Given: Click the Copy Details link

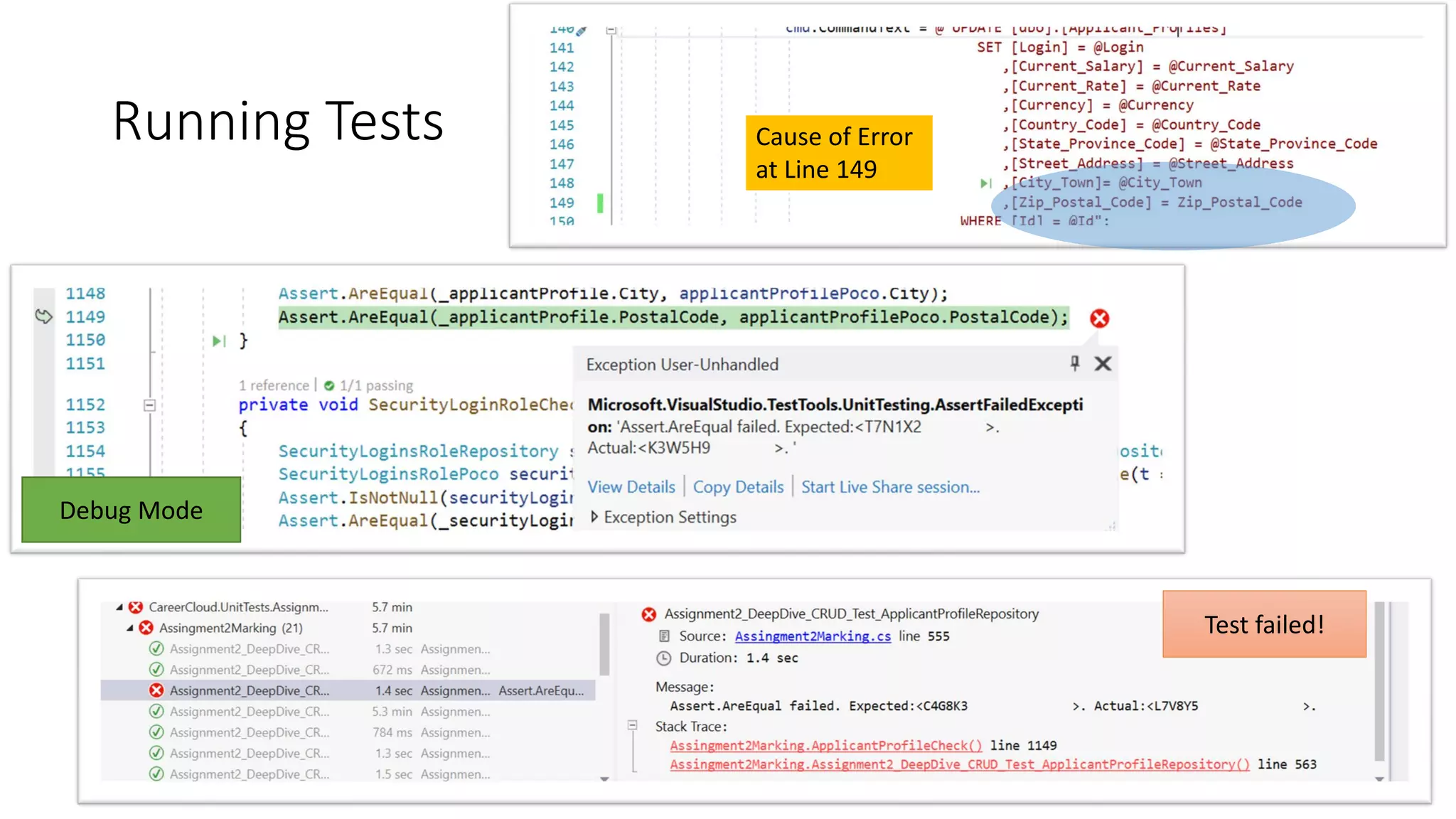Looking at the screenshot, I should pos(738,487).
